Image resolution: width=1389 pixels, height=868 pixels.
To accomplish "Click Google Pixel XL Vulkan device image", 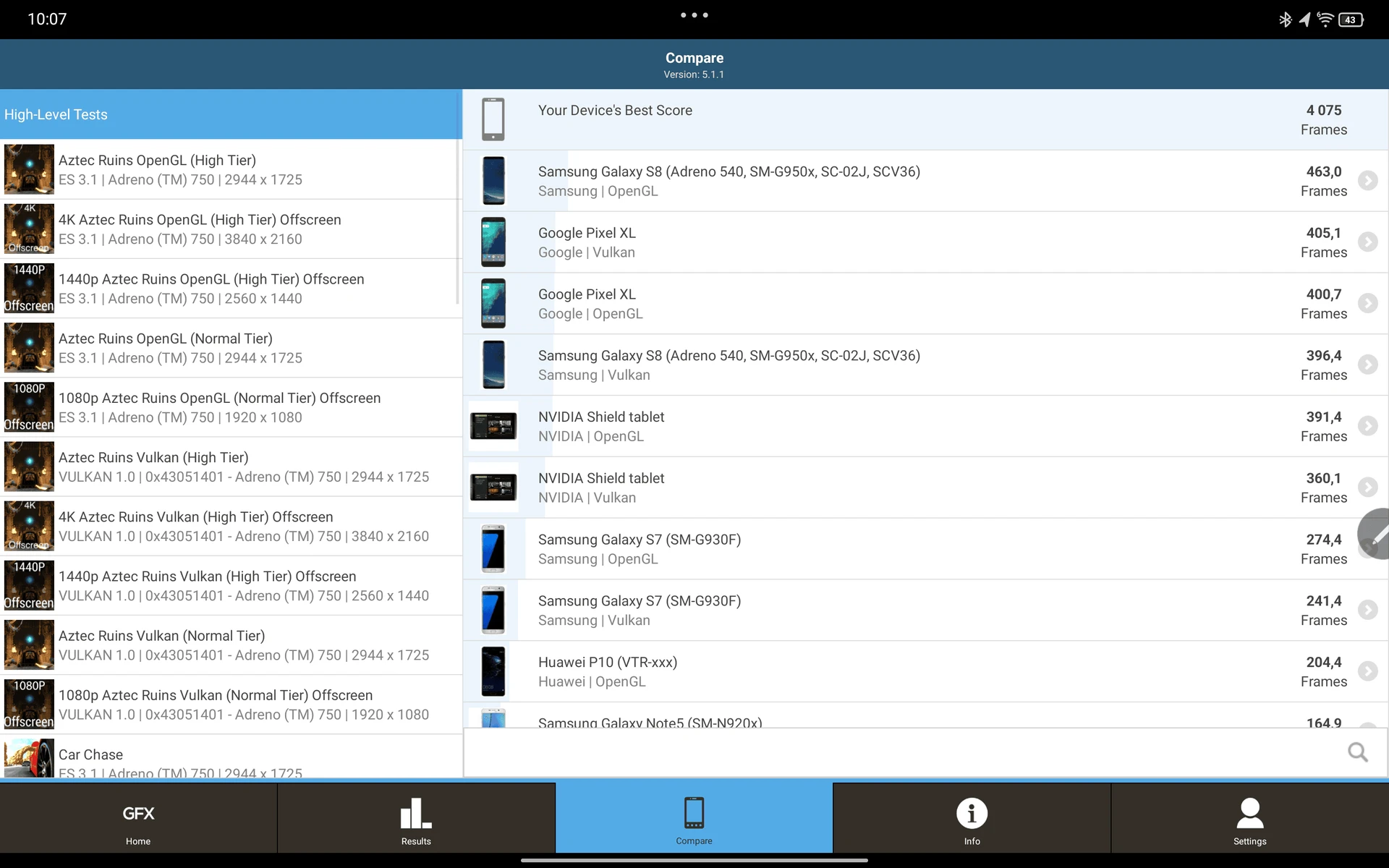I will [493, 242].
